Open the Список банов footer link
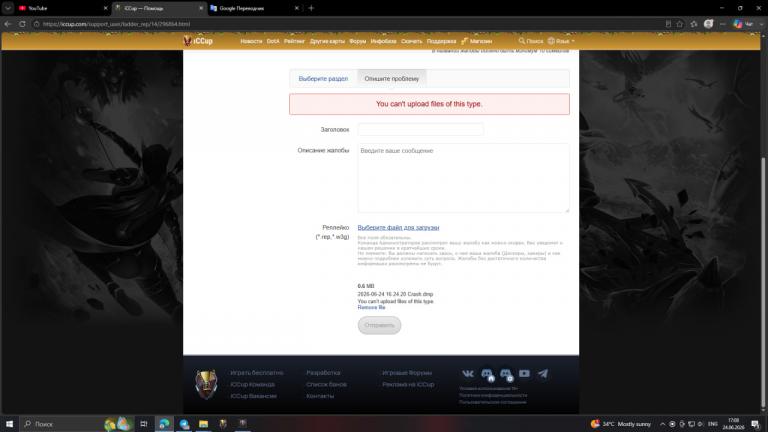 click(x=326, y=384)
